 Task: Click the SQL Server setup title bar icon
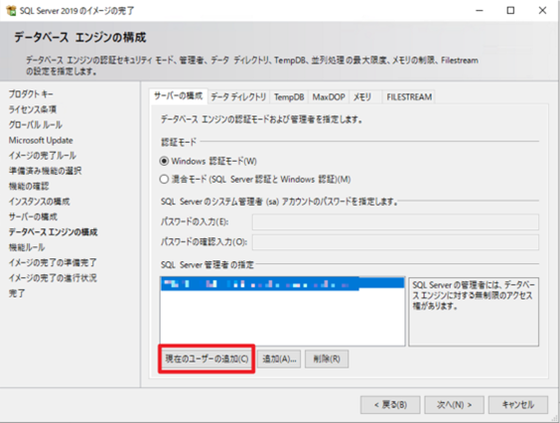11,11
